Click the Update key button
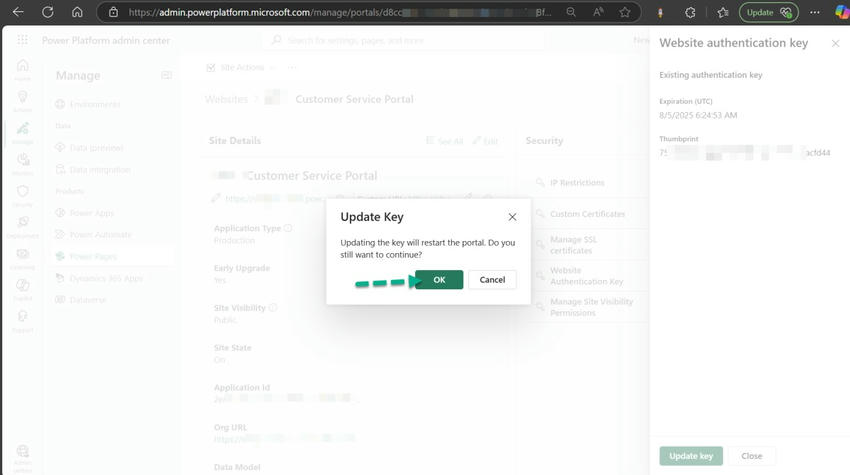Screen dimensions: 850x475 pos(691,456)
